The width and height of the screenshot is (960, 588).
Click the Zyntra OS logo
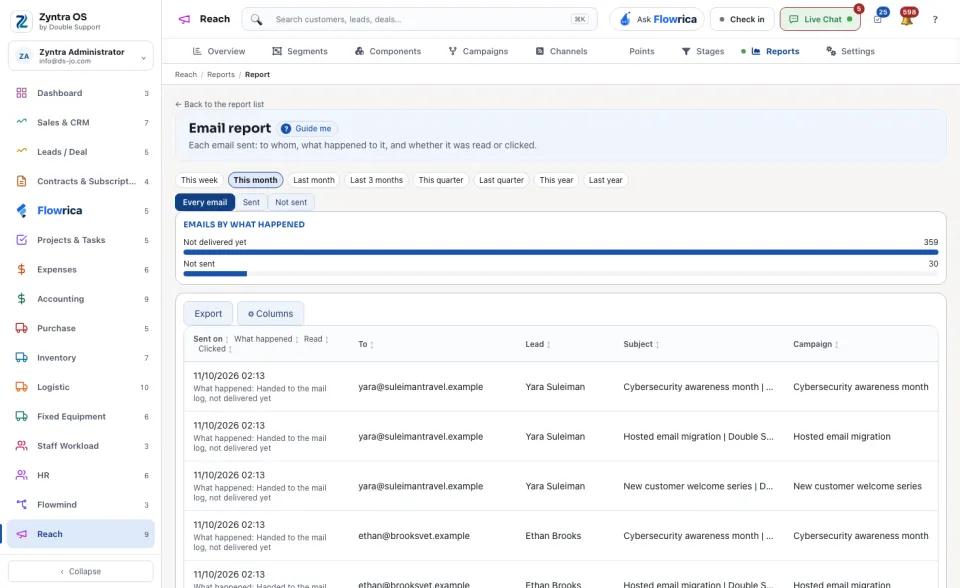click(x=21, y=21)
